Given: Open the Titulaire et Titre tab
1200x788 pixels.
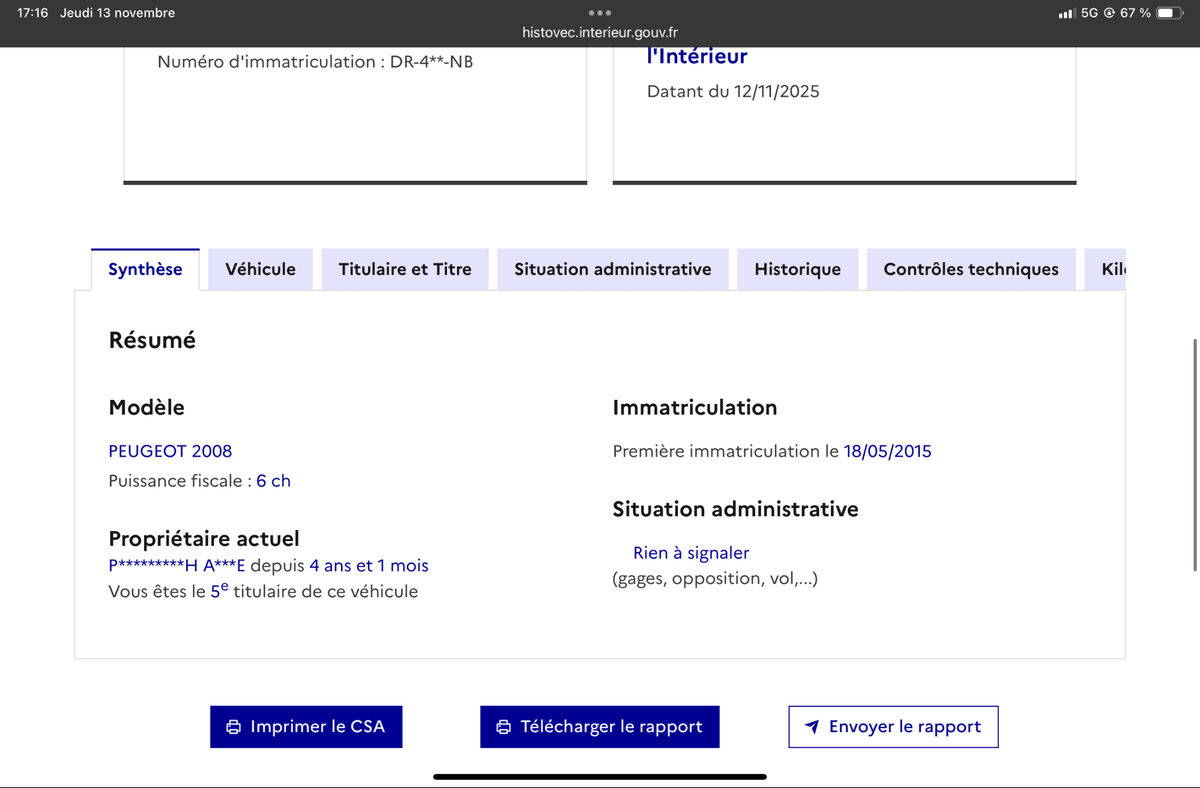Looking at the screenshot, I should [405, 269].
